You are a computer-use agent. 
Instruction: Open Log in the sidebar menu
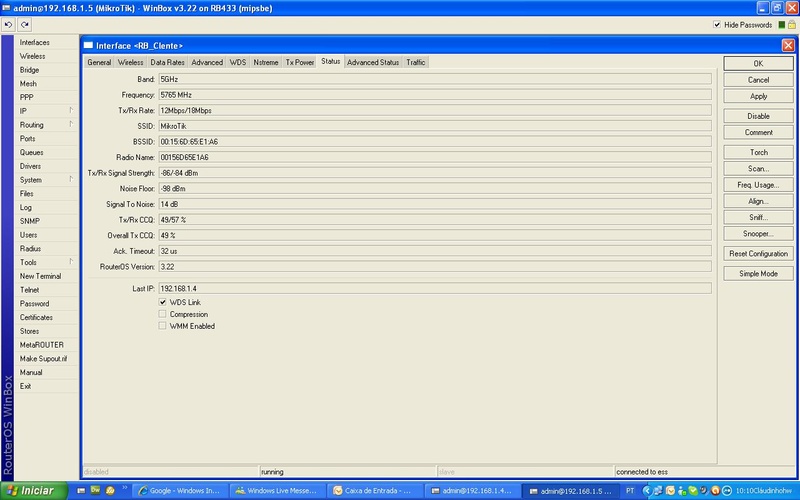(x=46, y=207)
